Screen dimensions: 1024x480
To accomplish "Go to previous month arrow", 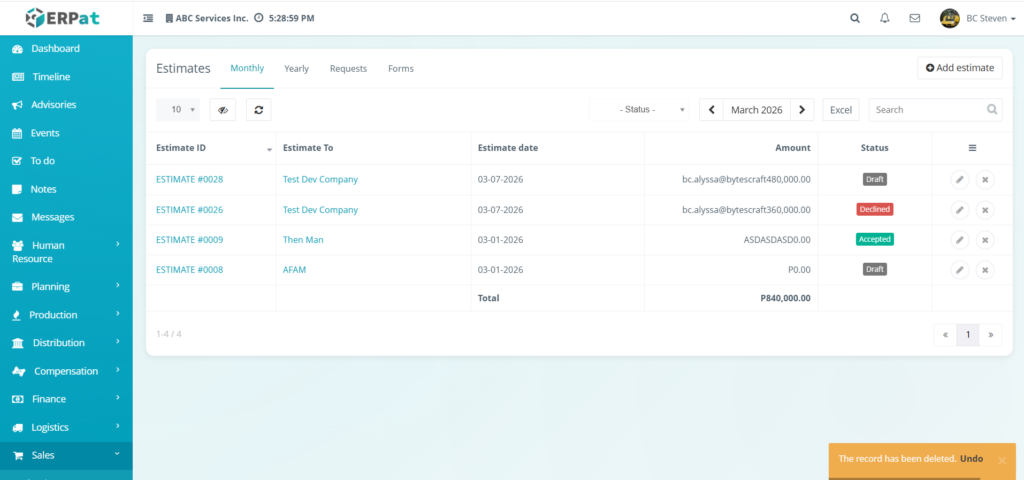I will point(711,110).
